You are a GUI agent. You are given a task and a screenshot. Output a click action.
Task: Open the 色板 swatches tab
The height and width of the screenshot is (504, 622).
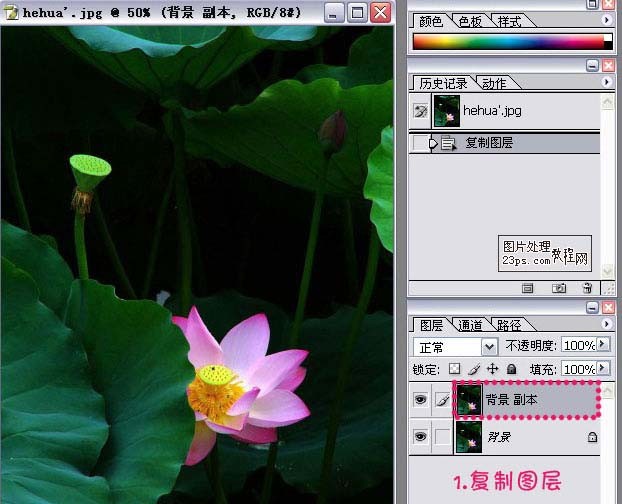pyautogui.click(x=470, y=20)
